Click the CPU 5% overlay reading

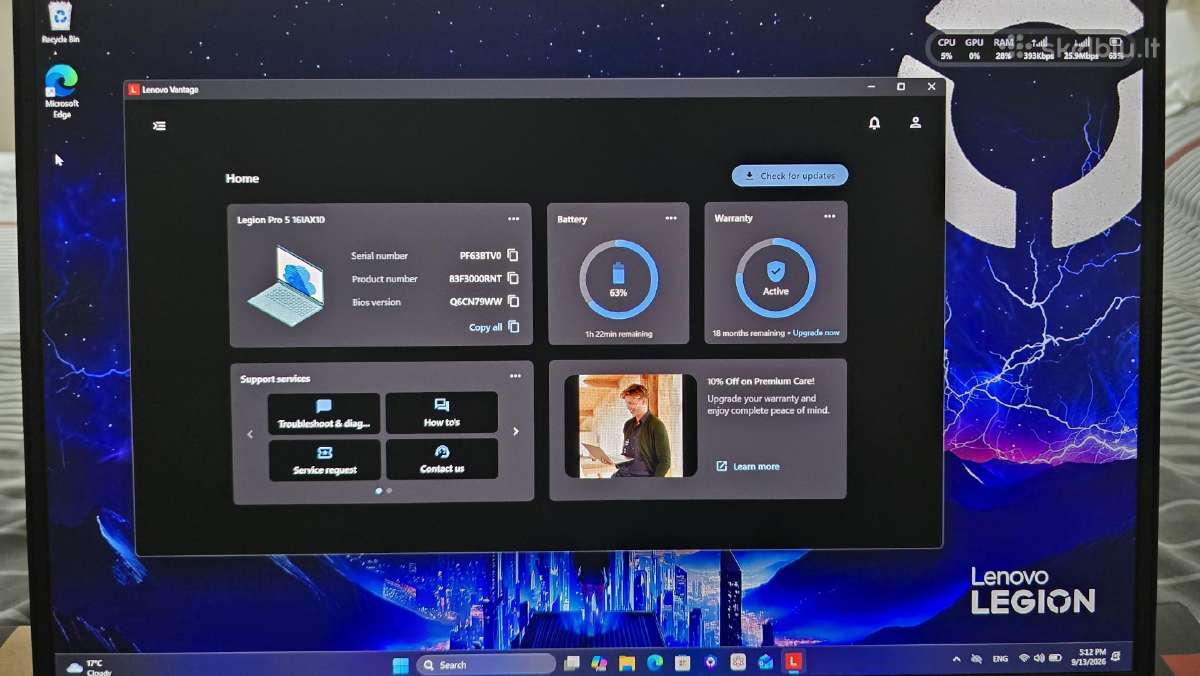point(946,49)
